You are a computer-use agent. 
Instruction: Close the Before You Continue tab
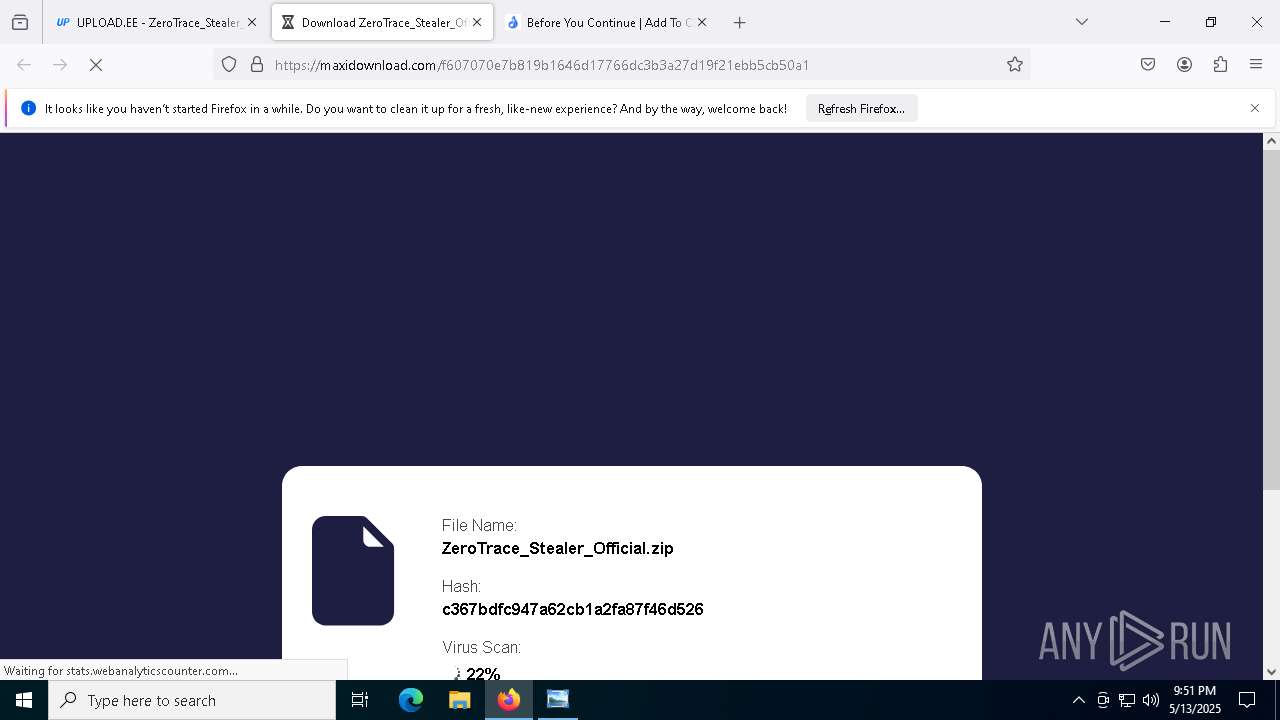point(701,22)
